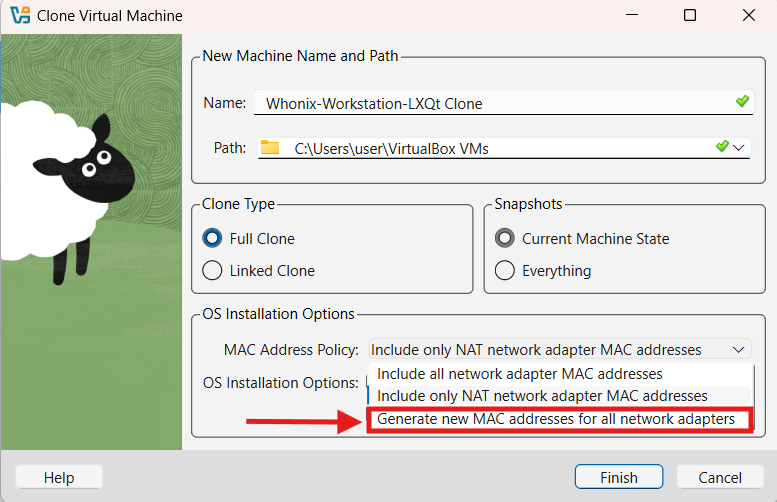The width and height of the screenshot is (777, 502).
Task: Pick Include only NAT network adapter option
Action: (542, 396)
